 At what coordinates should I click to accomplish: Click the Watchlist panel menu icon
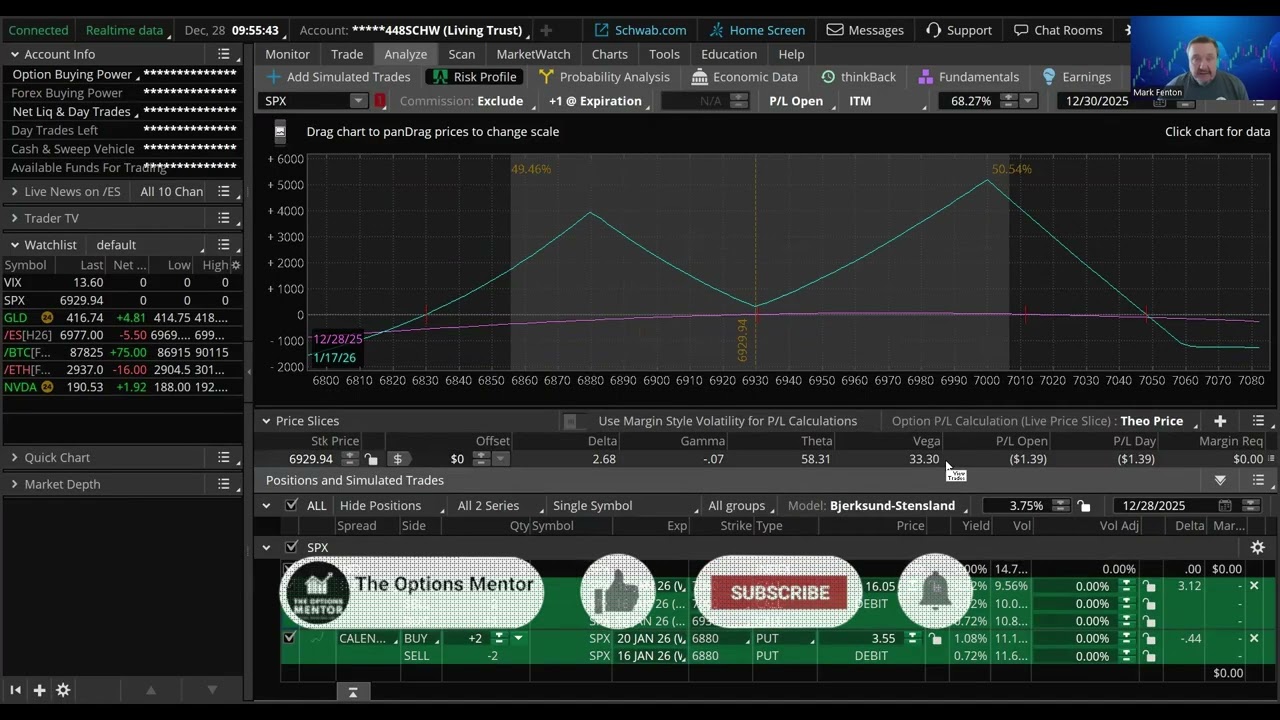coord(224,245)
